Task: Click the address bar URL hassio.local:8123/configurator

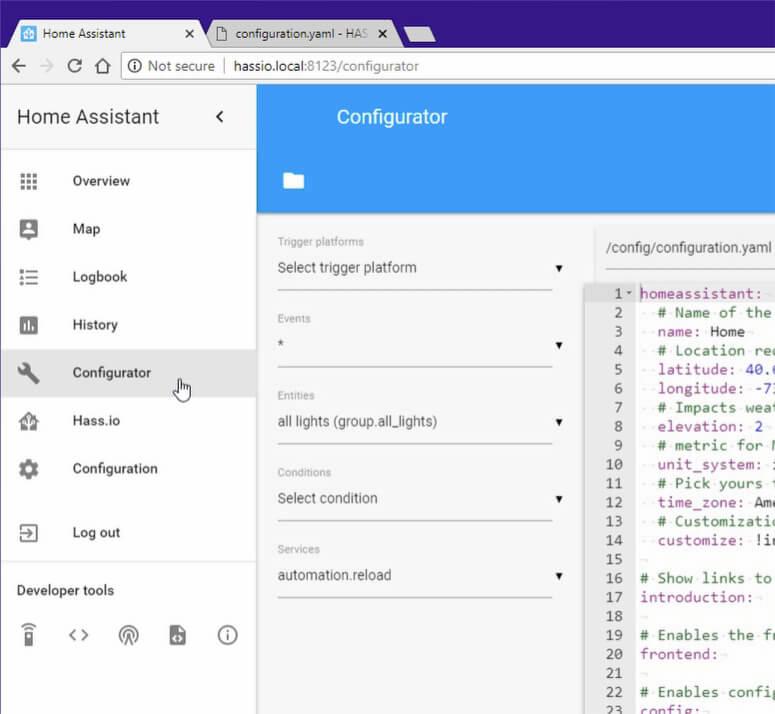Action: click(x=326, y=66)
